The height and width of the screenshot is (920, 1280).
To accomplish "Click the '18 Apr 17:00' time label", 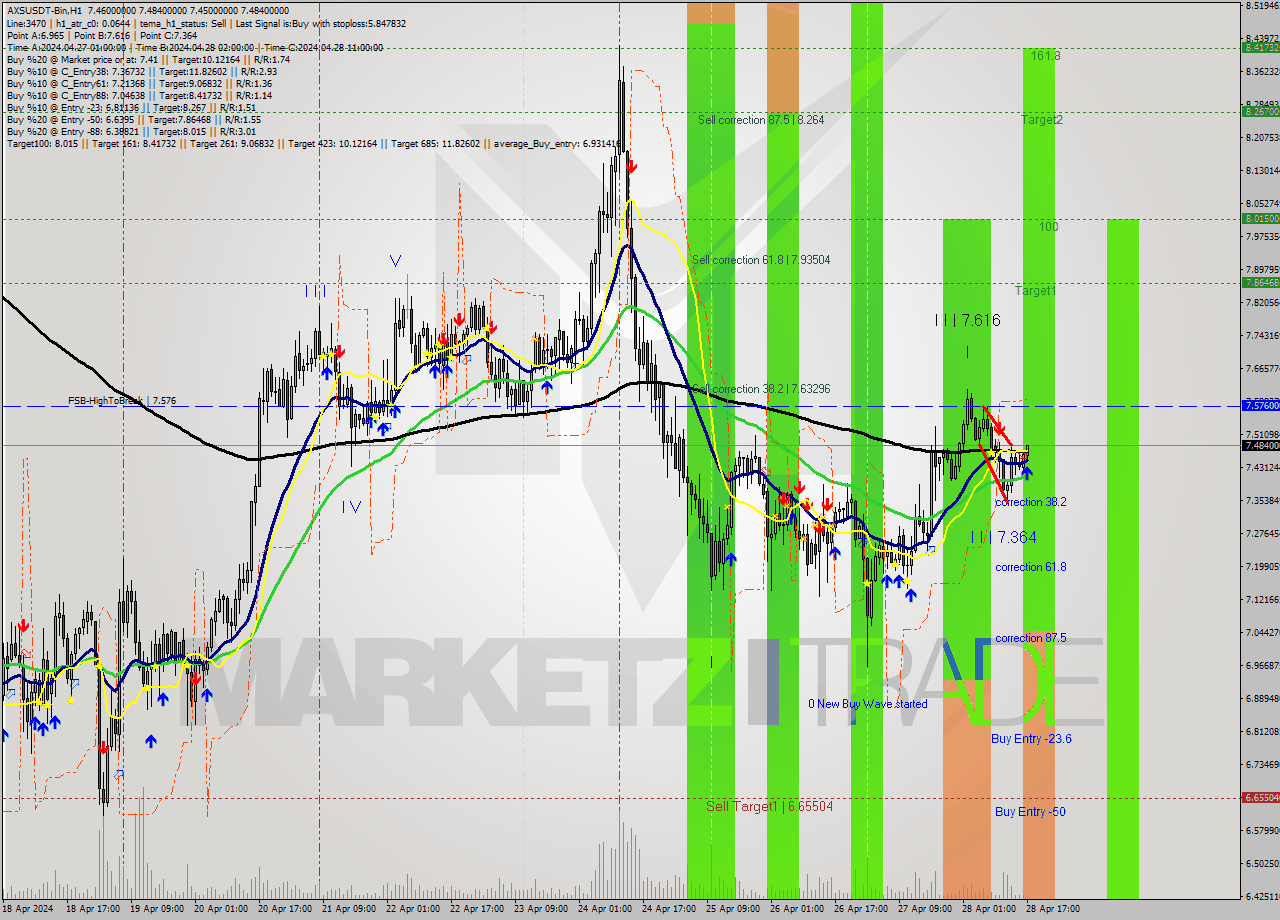I will [93, 909].
